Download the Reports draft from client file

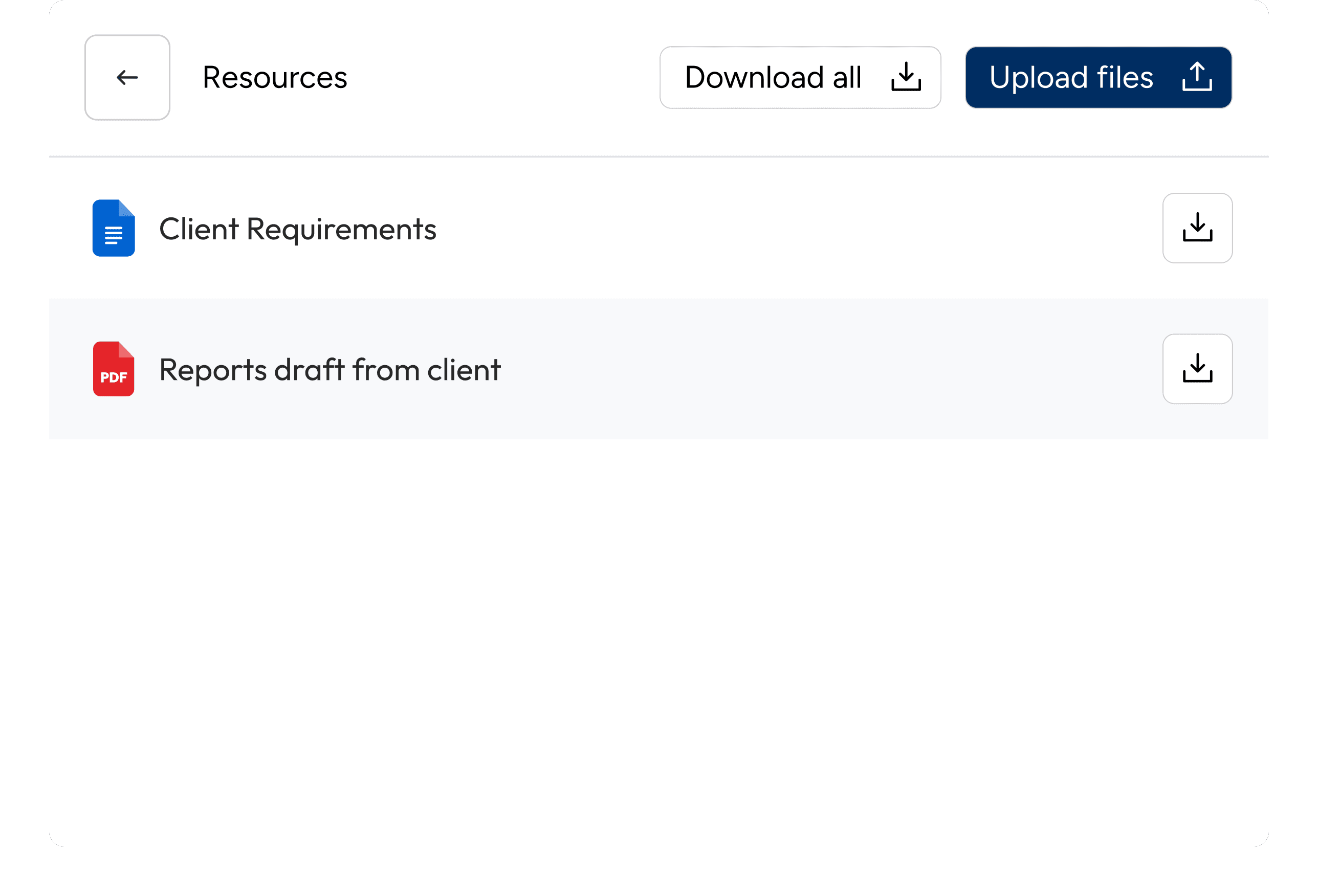click(1197, 369)
